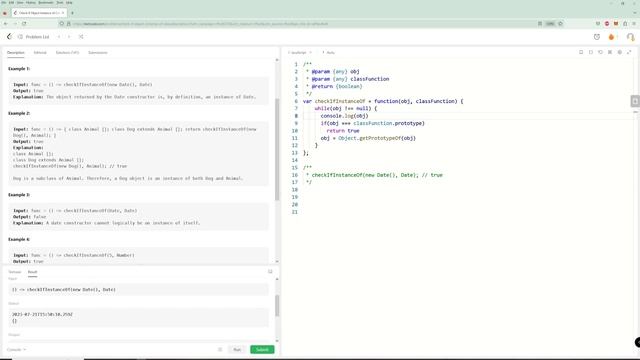Viewport: 640px width, 360px height.
Task: Click the streak flame icon
Action: 611,37
